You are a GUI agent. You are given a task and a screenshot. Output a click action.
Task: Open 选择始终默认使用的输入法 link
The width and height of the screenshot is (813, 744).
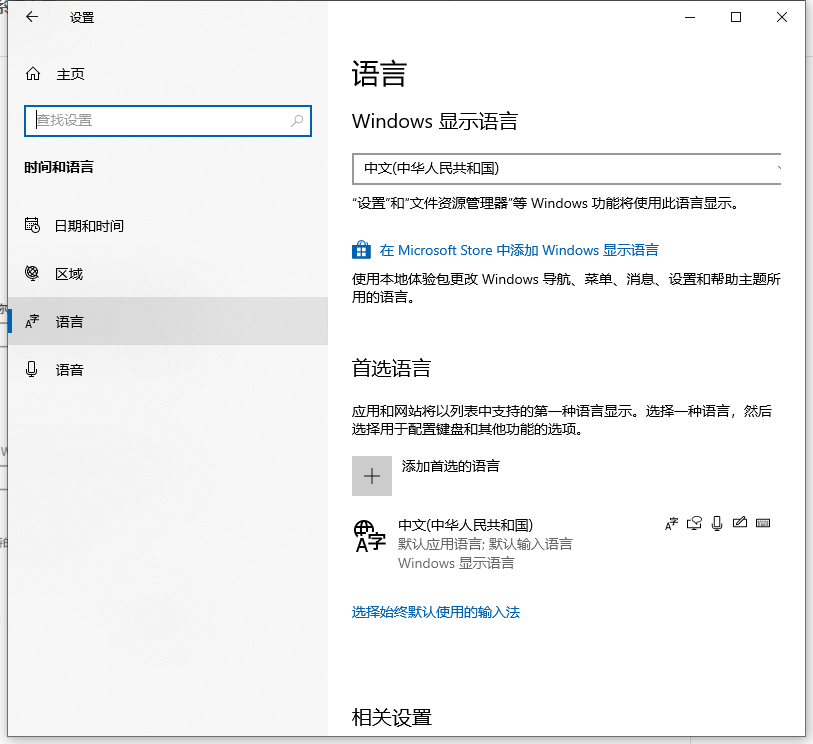click(436, 612)
